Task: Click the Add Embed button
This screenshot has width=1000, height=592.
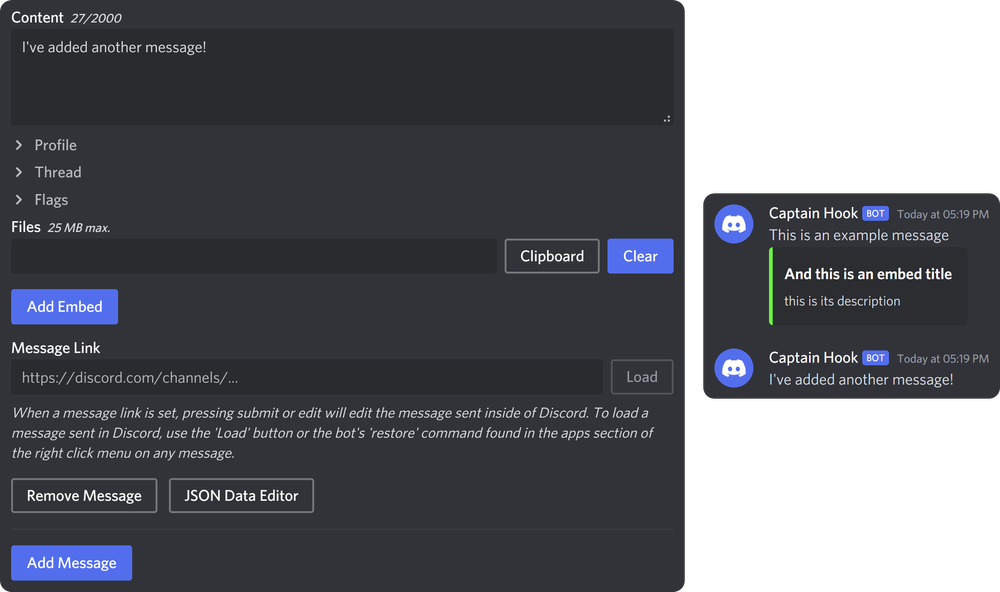Action: (64, 306)
